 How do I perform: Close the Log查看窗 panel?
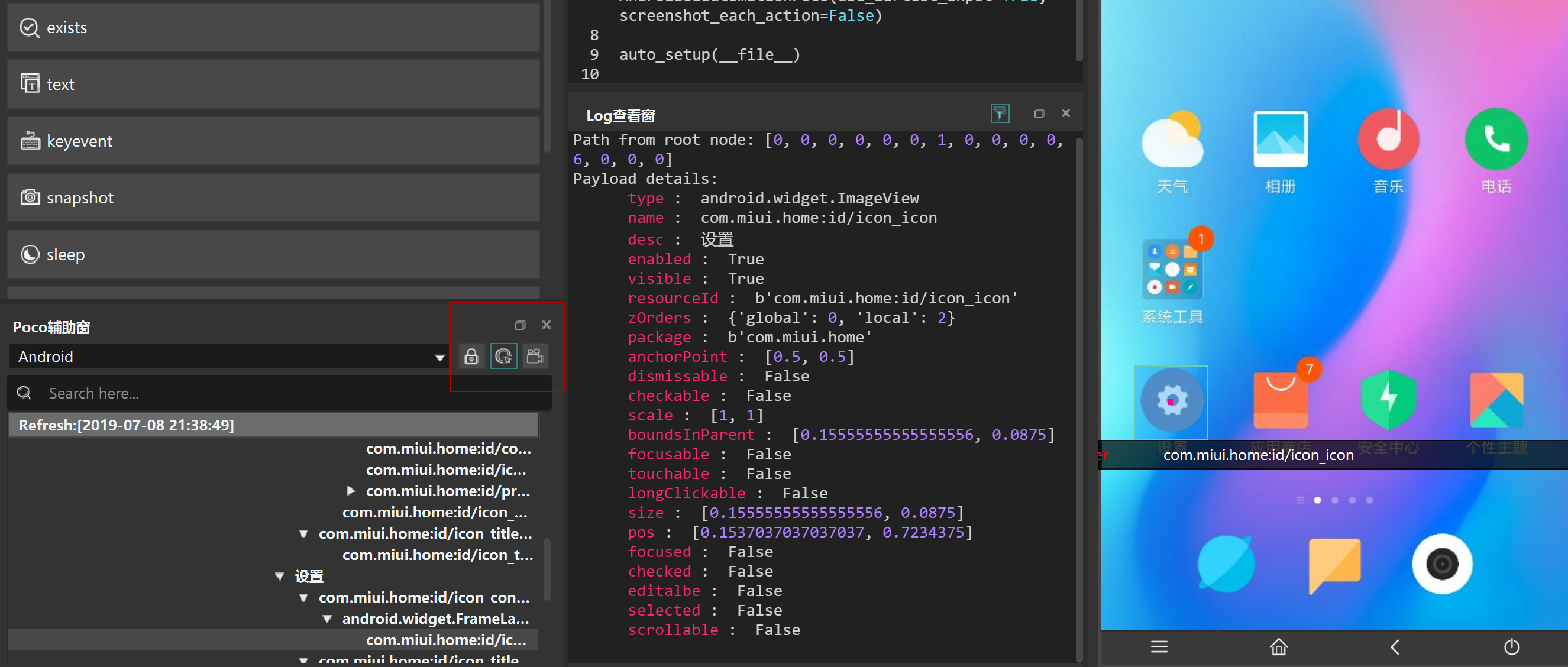(x=1065, y=113)
